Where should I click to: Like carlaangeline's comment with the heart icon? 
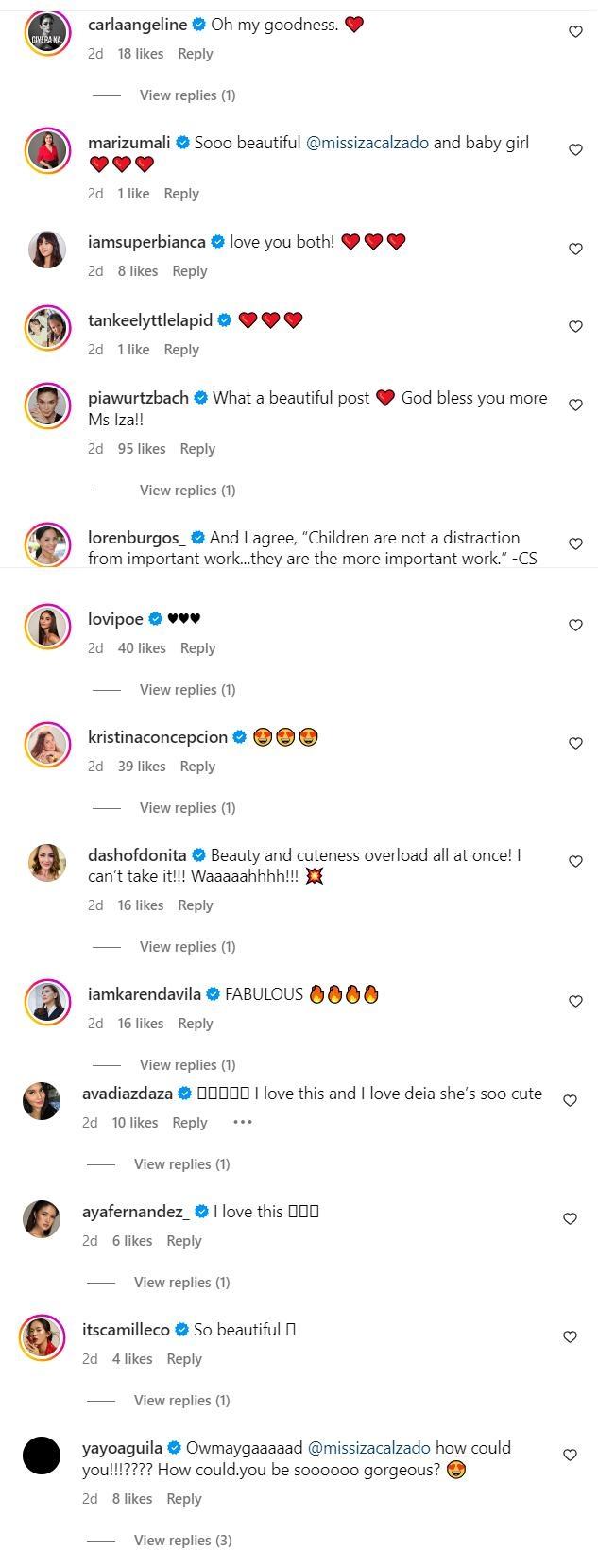pyautogui.click(x=575, y=32)
